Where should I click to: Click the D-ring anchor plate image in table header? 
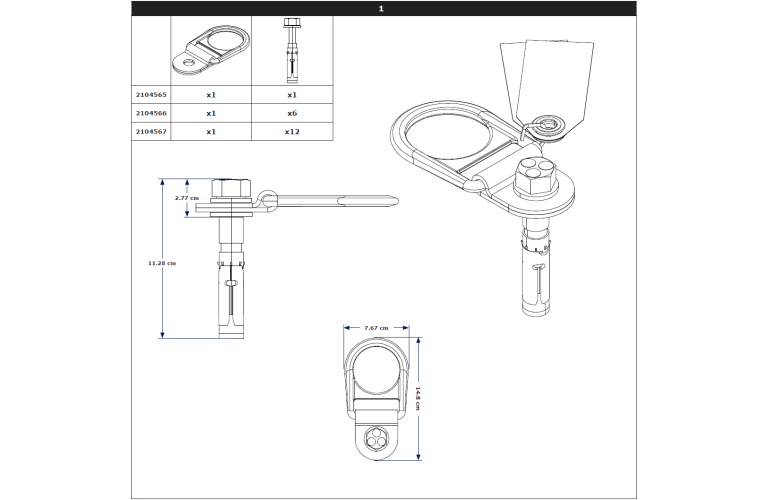211,50
